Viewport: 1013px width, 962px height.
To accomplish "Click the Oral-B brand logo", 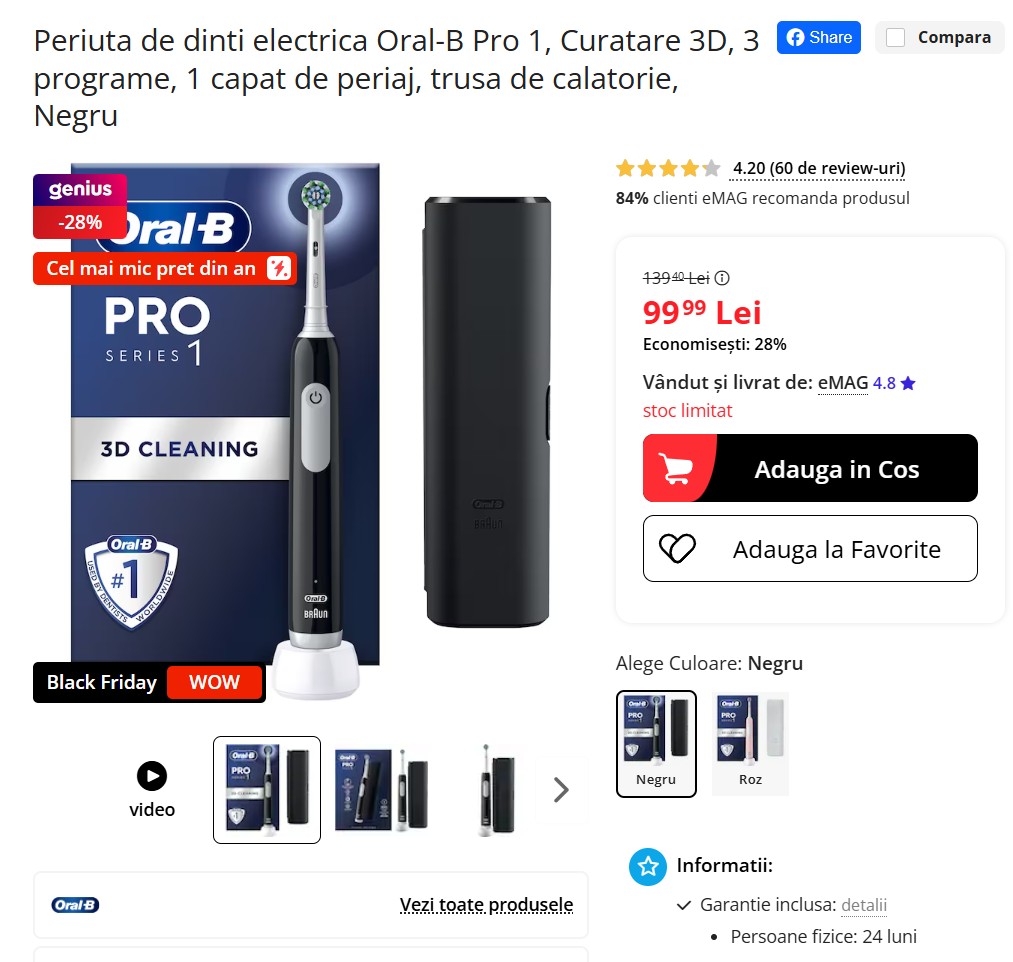I will tap(75, 905).
